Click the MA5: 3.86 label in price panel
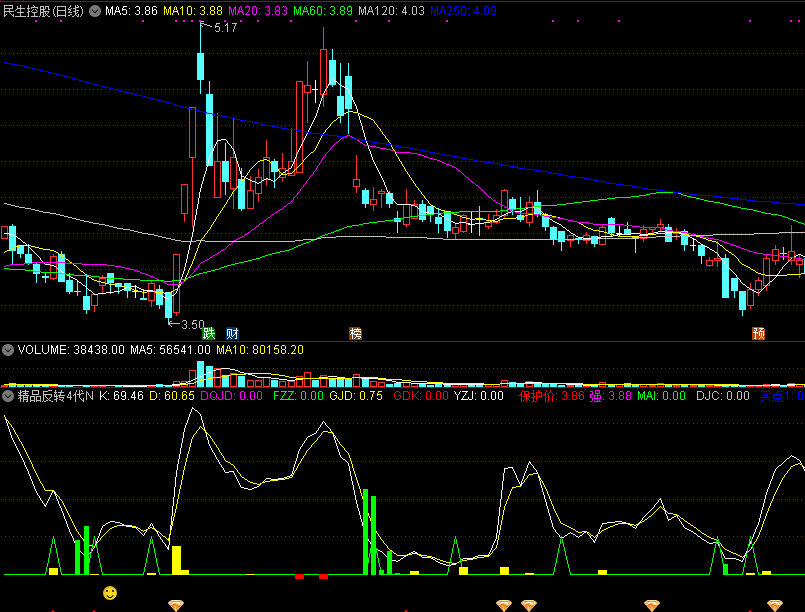Image resolution: width=805 pixels, height=612 pixels. pyautogui.click(x=131, y=11)
